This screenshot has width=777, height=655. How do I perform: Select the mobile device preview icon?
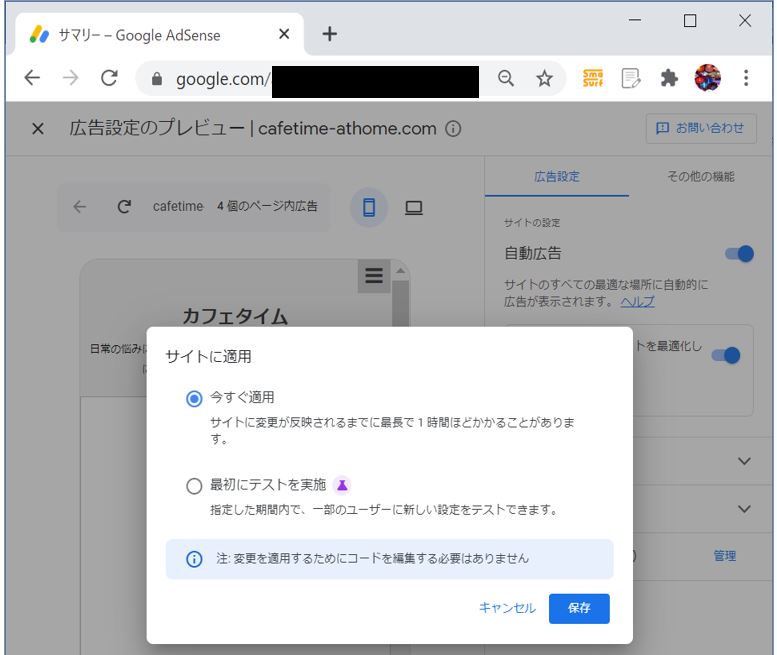point(369,207)
